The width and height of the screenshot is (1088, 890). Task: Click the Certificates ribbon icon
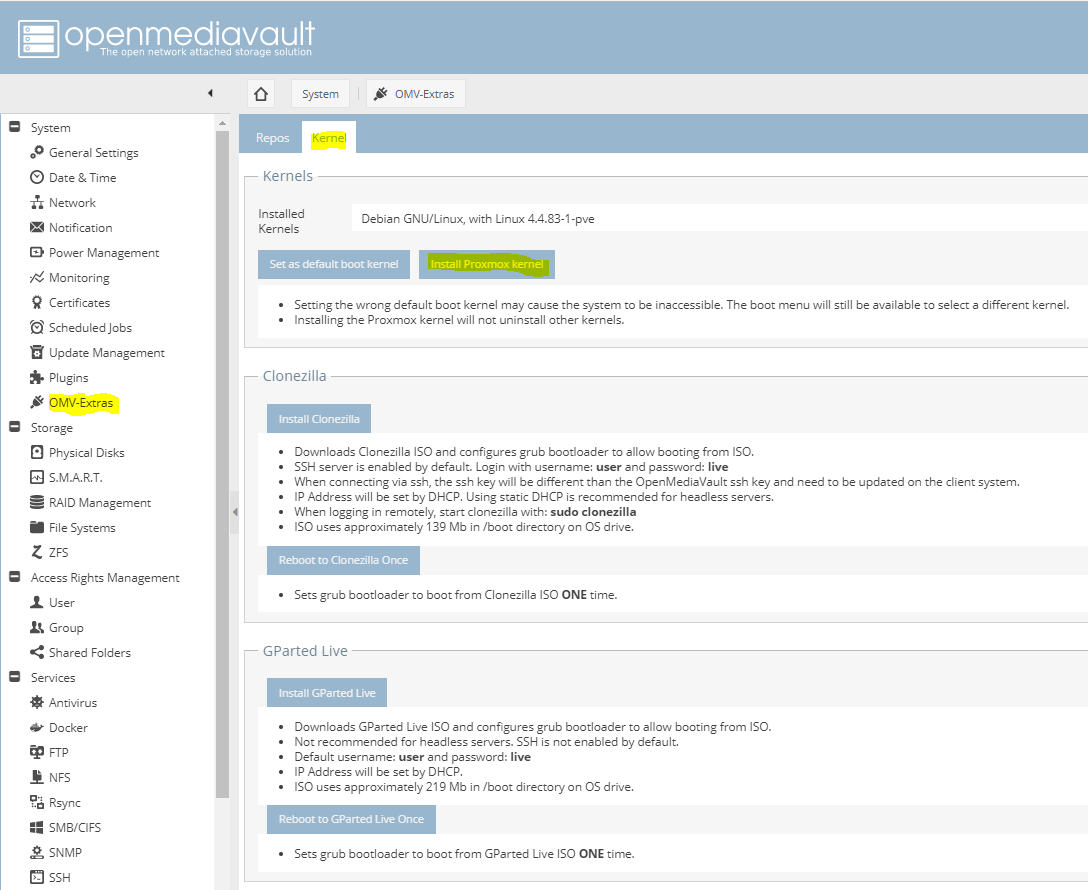click(x=37, y=302)
